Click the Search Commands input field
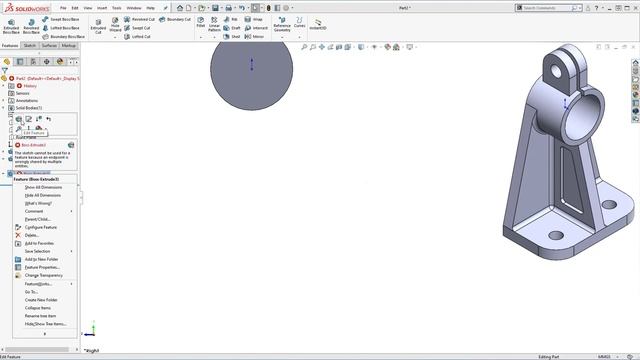Image resolution: width=640 pixels, height=360 pixels. coord(546,8)
